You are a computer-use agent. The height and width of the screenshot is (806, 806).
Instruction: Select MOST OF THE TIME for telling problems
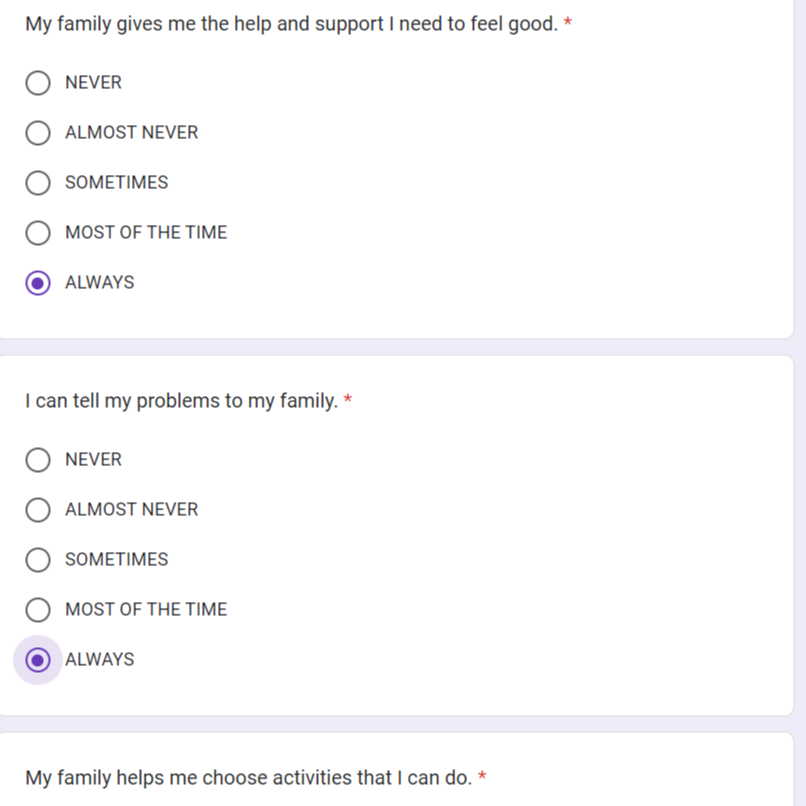pos(38,610)
